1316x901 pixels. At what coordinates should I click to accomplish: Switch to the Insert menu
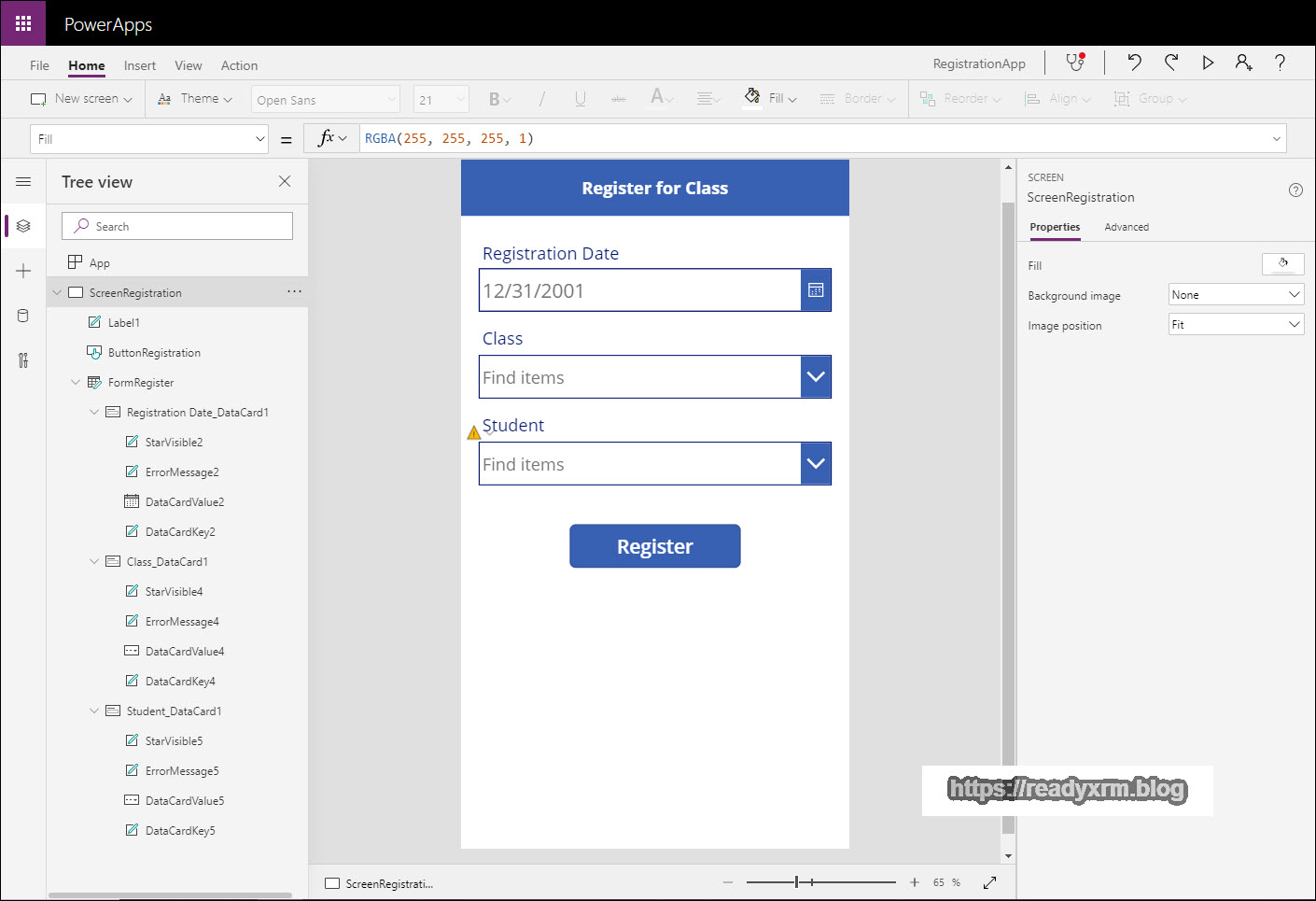[x=139, y=65]
